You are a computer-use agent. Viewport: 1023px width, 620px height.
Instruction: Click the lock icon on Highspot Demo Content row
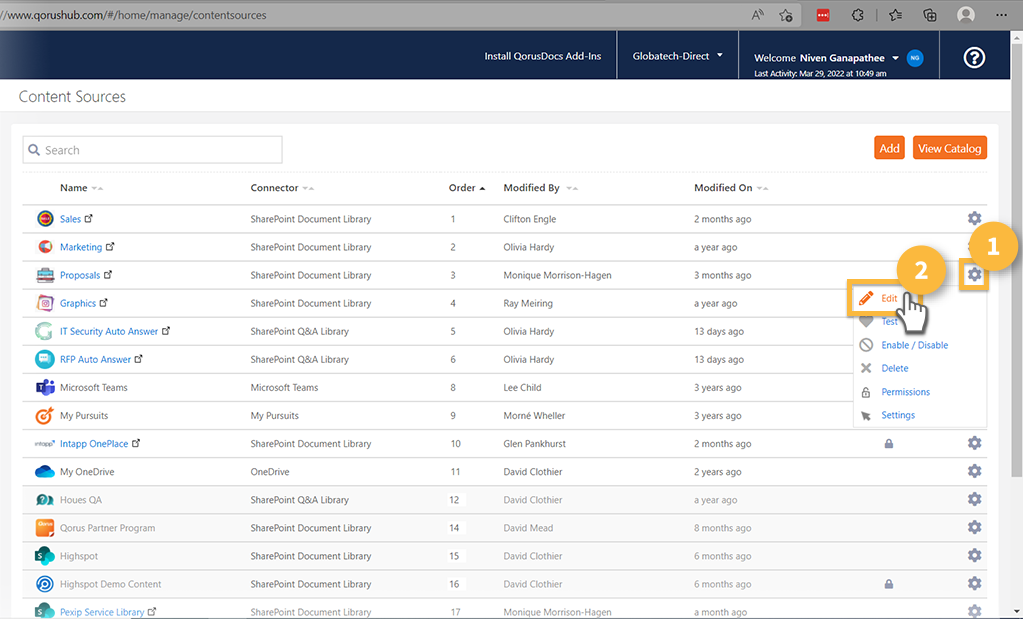[889, 584]
